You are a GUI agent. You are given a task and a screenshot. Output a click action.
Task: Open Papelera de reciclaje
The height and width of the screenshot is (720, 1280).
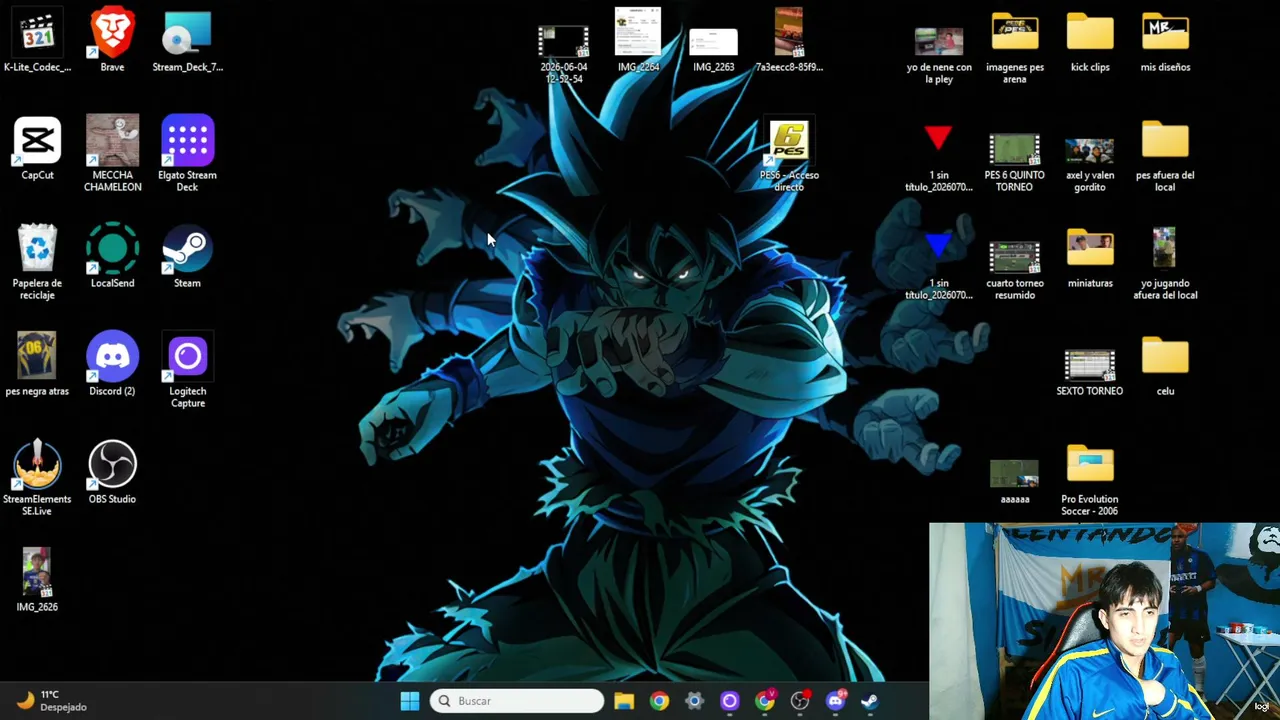(x=37, y=262)
